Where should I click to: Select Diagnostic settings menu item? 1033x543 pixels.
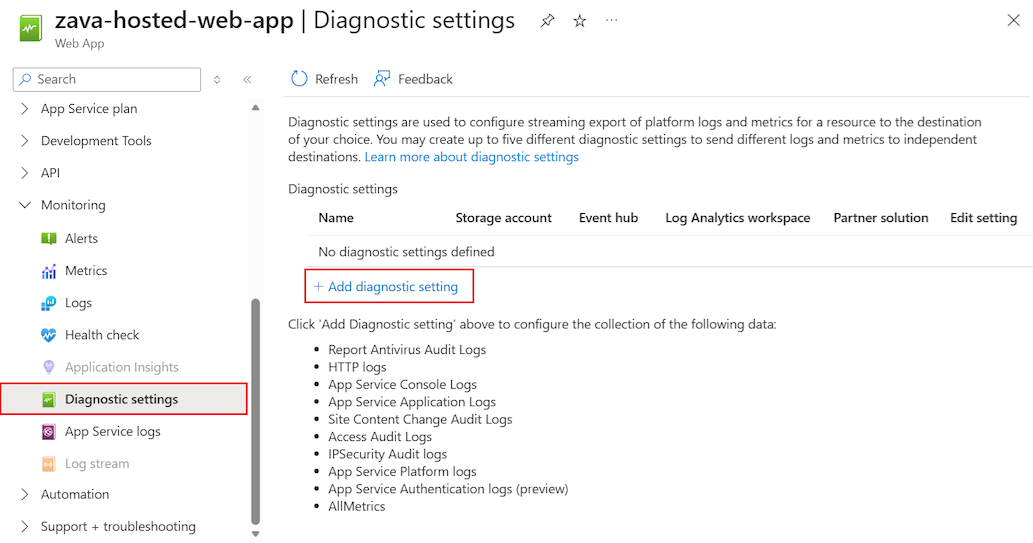[124, 399]
